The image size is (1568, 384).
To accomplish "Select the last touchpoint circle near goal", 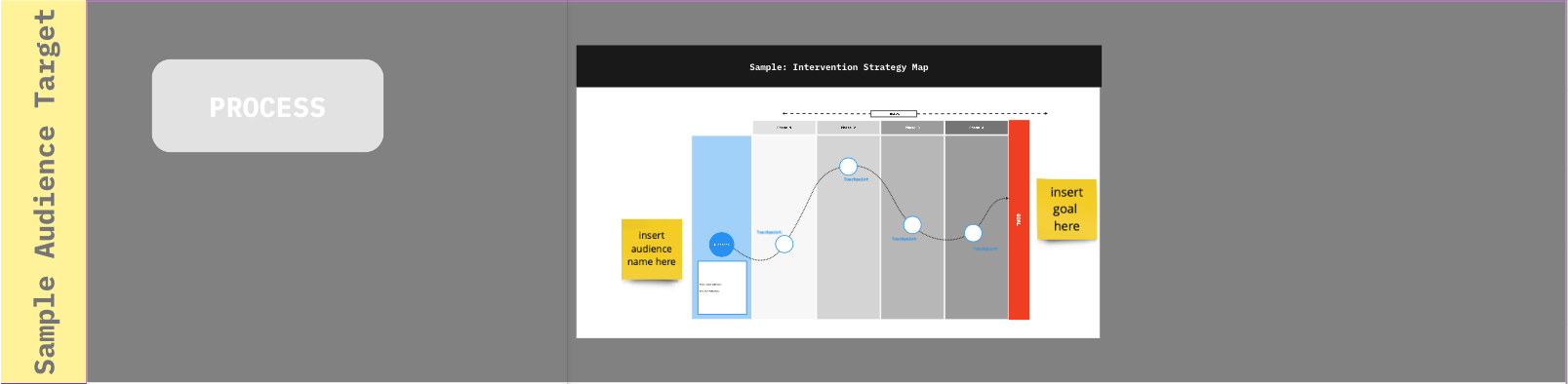I will 973,233.
